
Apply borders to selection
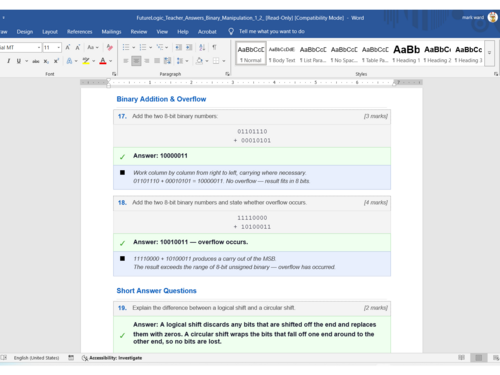(x=216, y=61)
